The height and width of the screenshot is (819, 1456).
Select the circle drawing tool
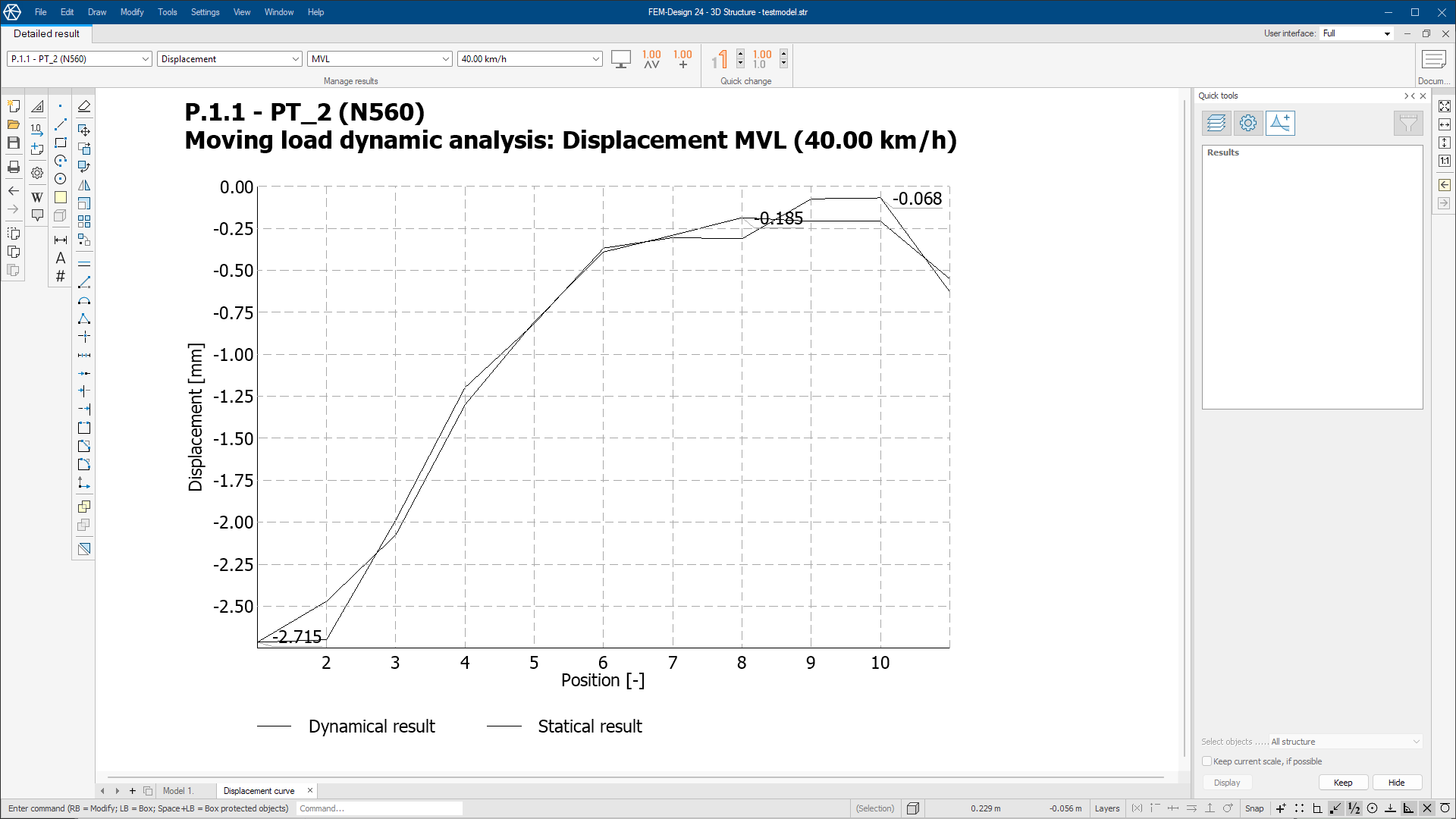[61, 179]
